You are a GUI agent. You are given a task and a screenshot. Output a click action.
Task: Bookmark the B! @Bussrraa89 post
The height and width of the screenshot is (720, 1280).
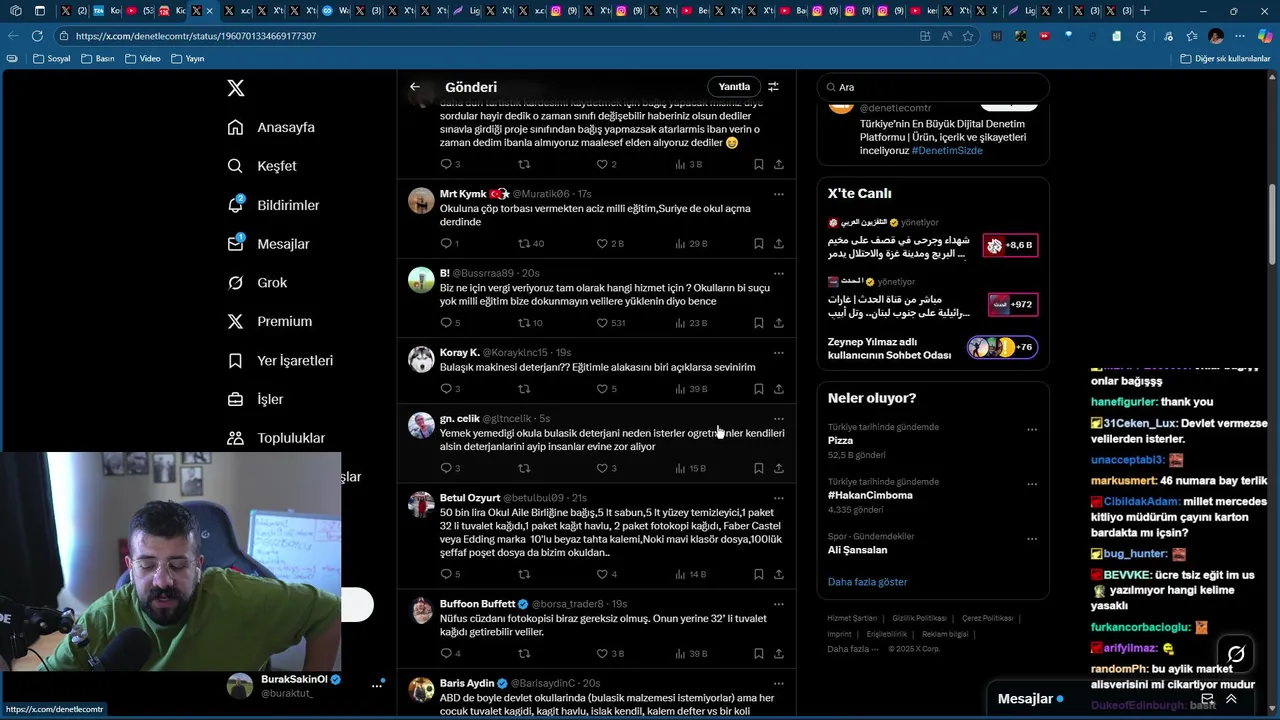coord(759,323)
